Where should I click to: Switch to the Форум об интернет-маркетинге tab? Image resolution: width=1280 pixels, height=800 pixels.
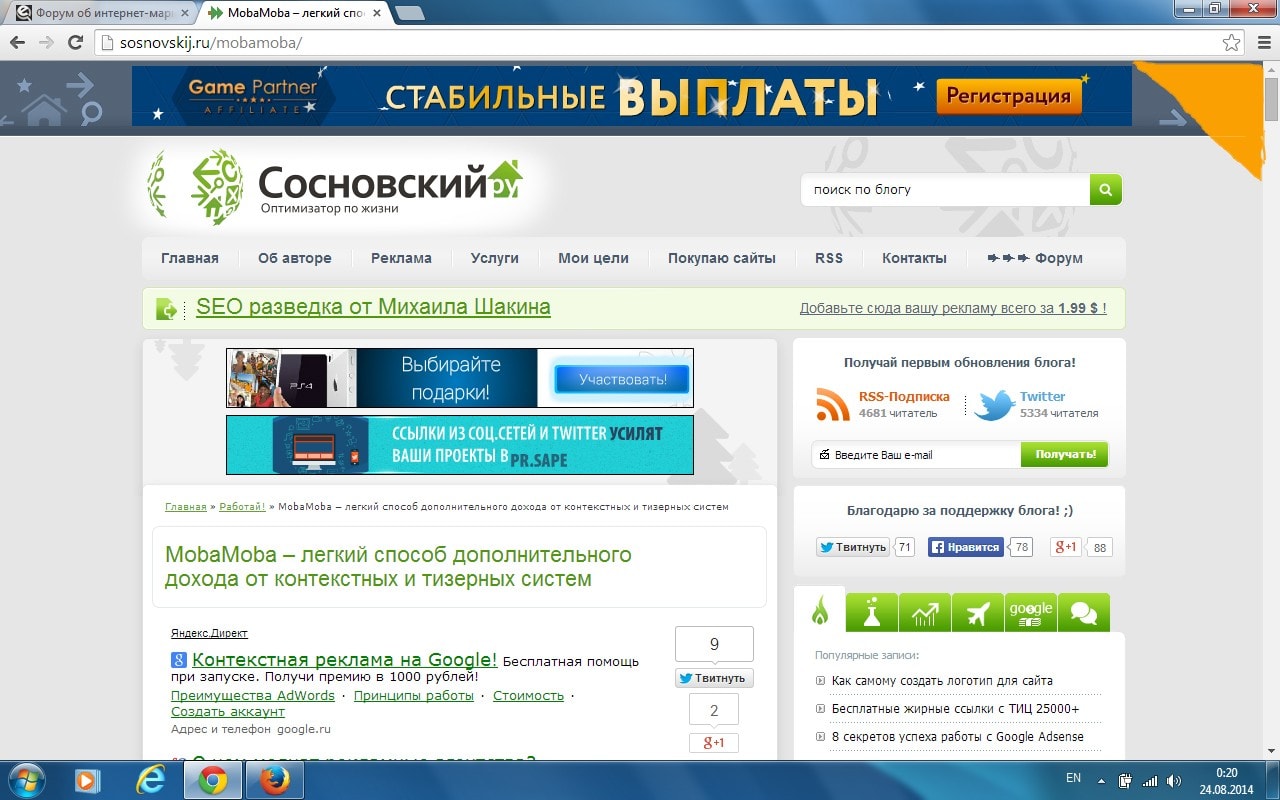point(98,13)
